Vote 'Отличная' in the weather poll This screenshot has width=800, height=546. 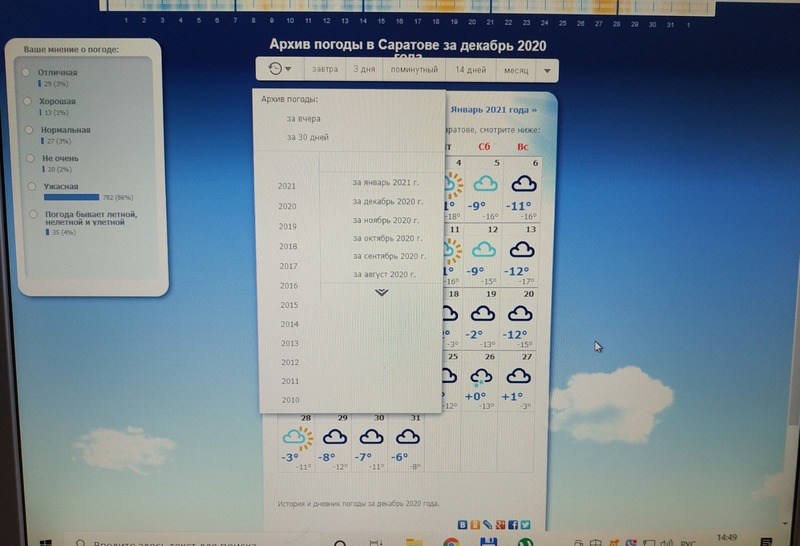coord(26,72)
